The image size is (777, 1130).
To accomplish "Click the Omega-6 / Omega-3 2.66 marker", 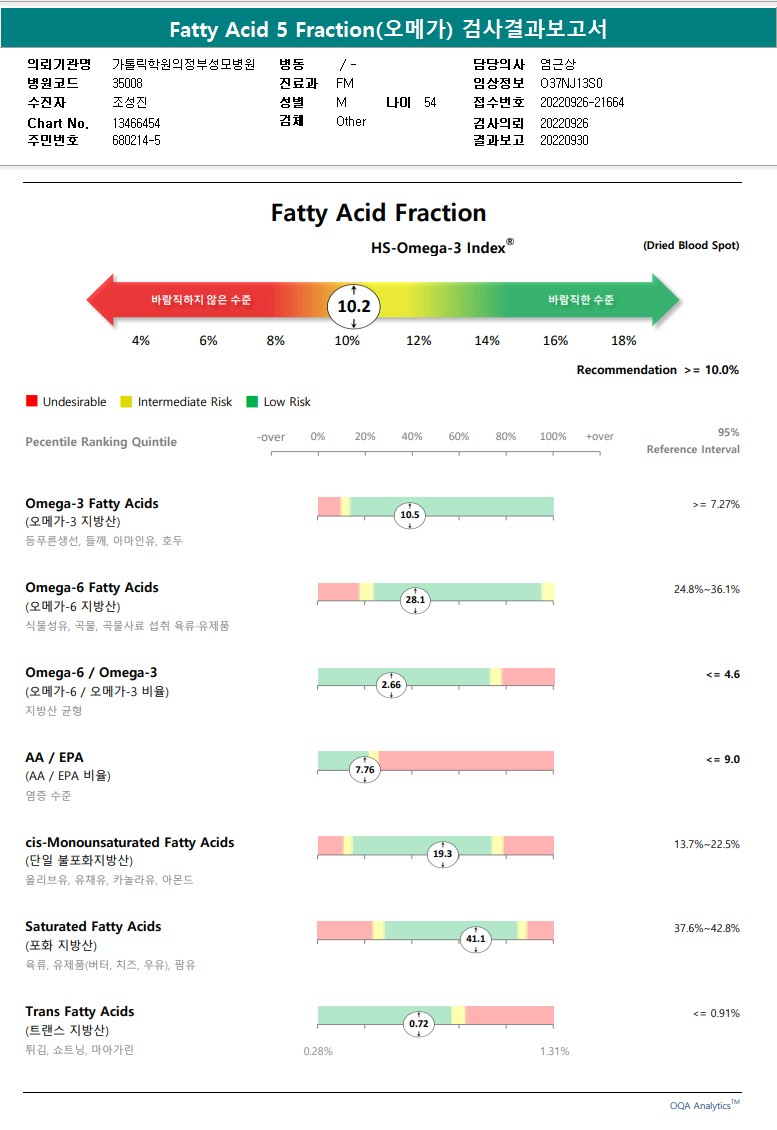I will tap(391, 685).
